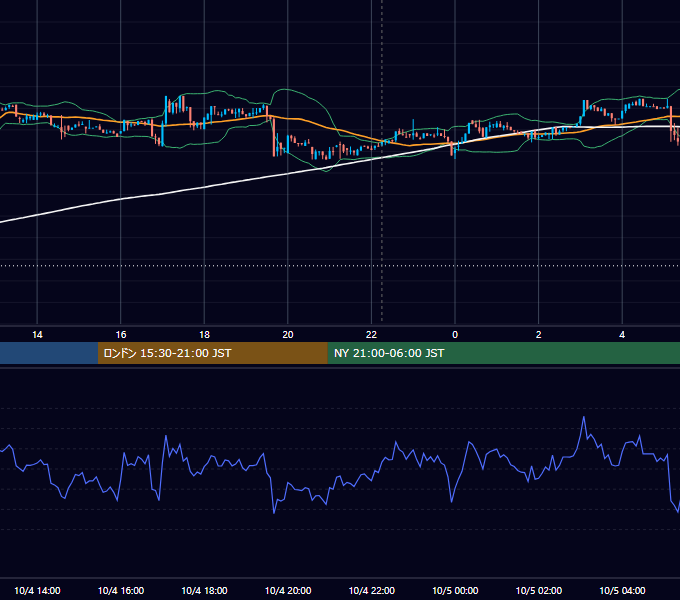Screen dimensions: 680x600
Task: Click the 10/5 04:00 label on oscillator axis
Action: (x=622, y=590)
